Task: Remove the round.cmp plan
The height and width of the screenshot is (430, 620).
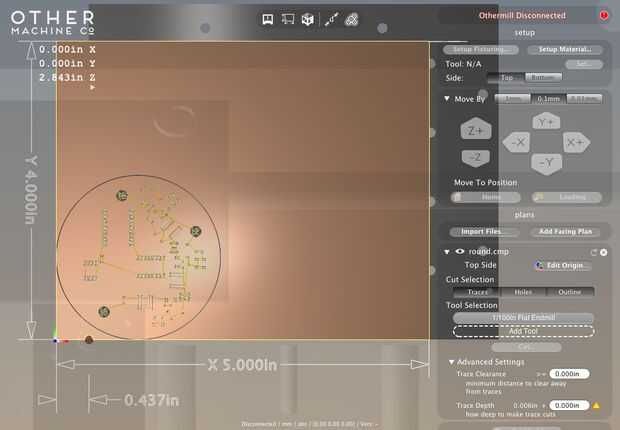Action: click(x=603, y=252)
